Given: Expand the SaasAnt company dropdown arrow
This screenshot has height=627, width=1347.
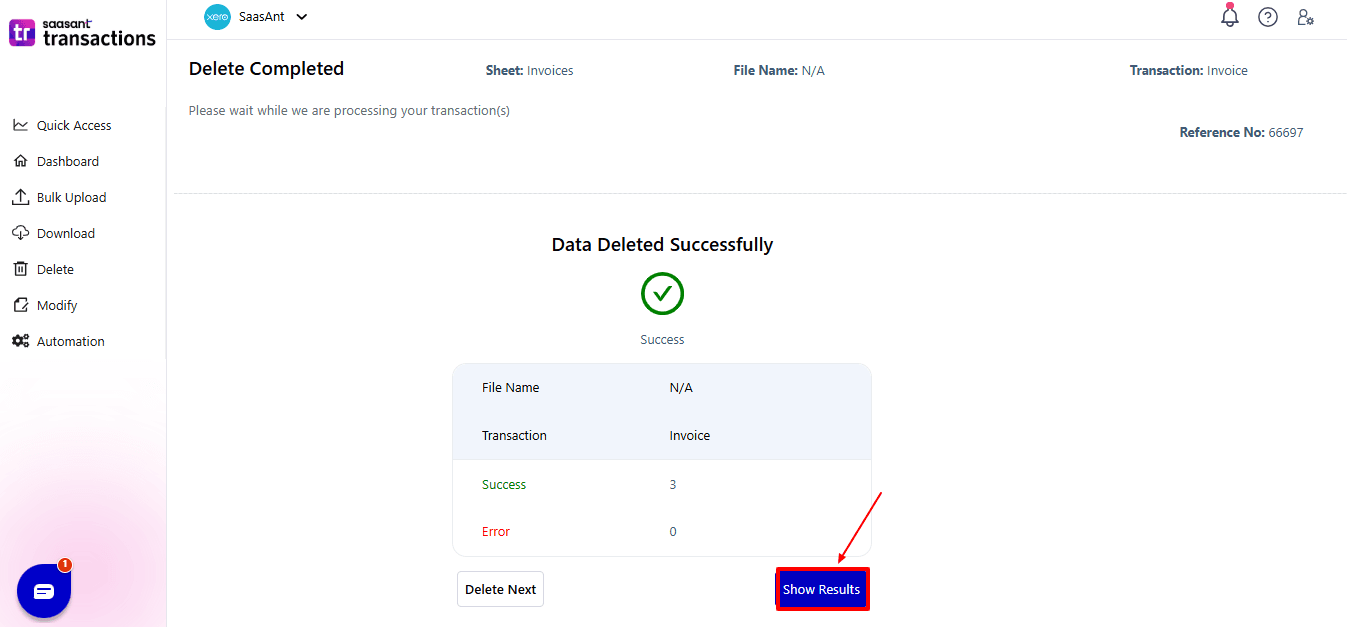Looking at the screenshot, I should click(302, 17).
